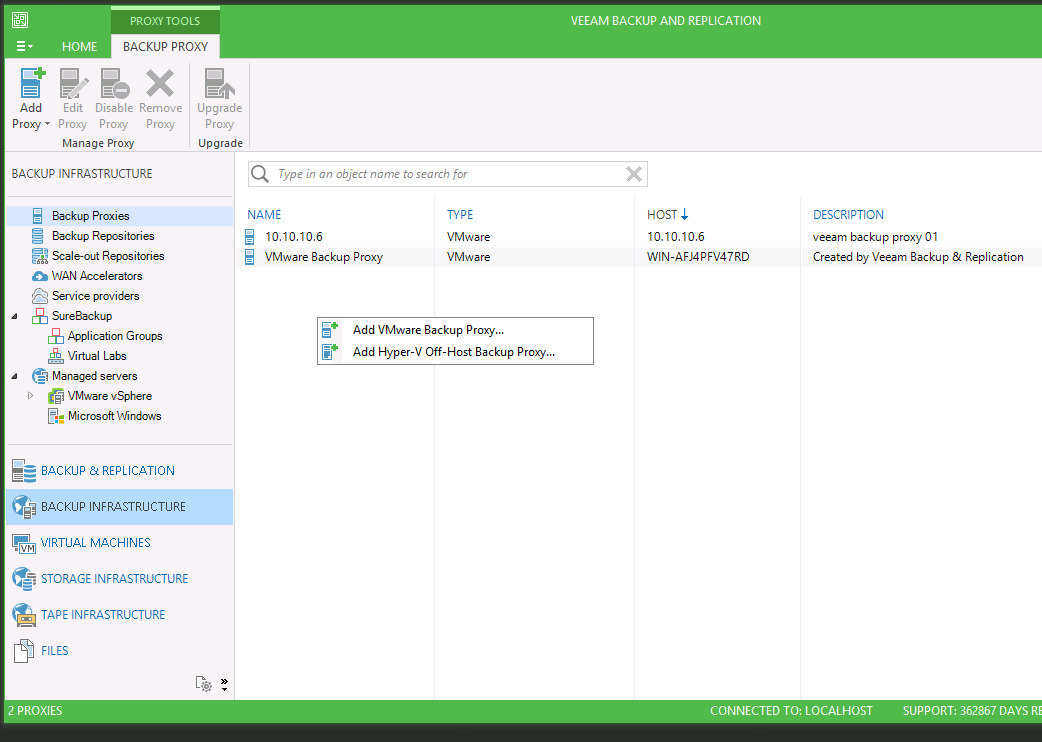Screen dimensions: 1042x742
Task: Click the PROXY TOOLS contextual tab
Action: pyautogui.click(x=165, y=21)
